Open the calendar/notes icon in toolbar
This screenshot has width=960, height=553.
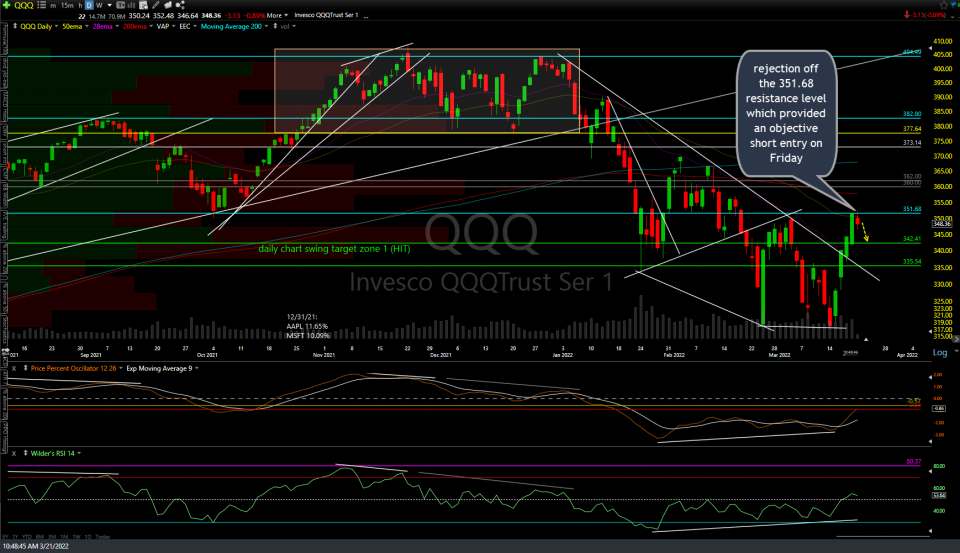tap(143, 5)
